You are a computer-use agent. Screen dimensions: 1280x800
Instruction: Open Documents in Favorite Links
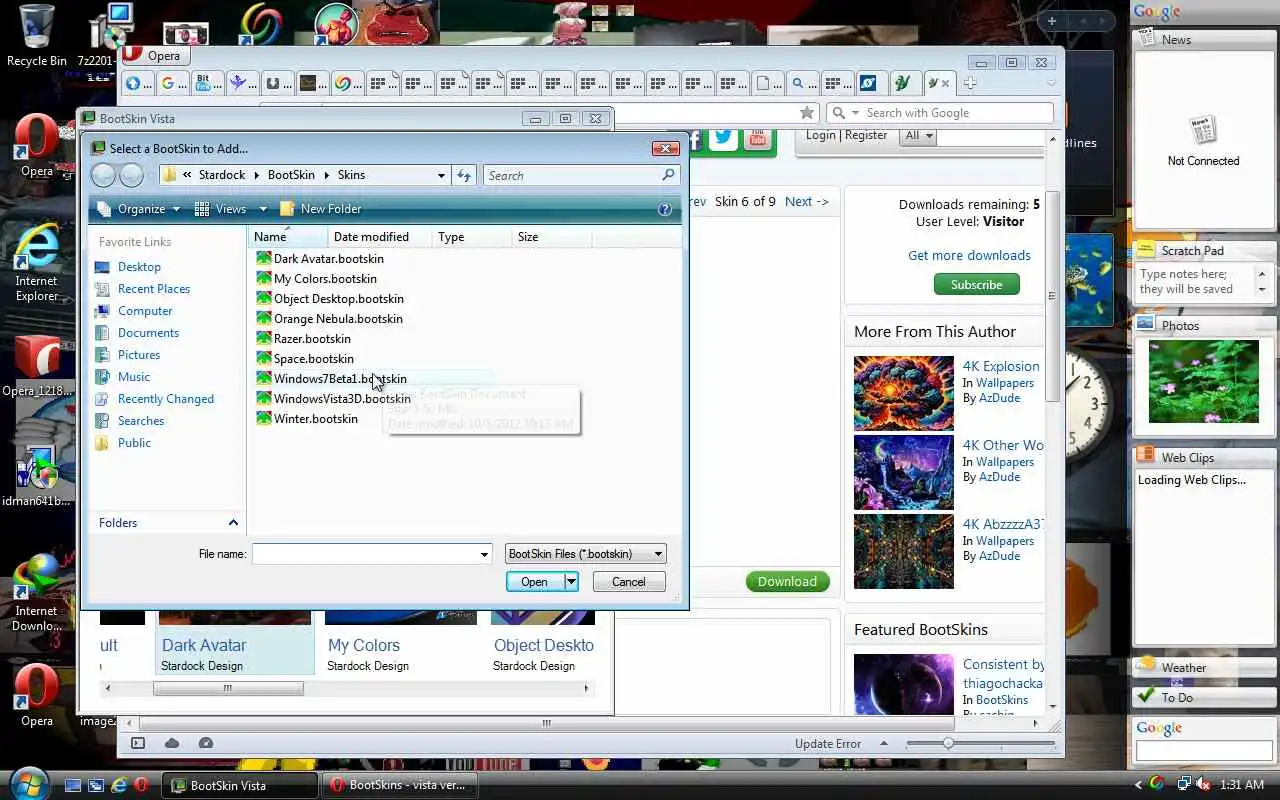pos(148,333)
